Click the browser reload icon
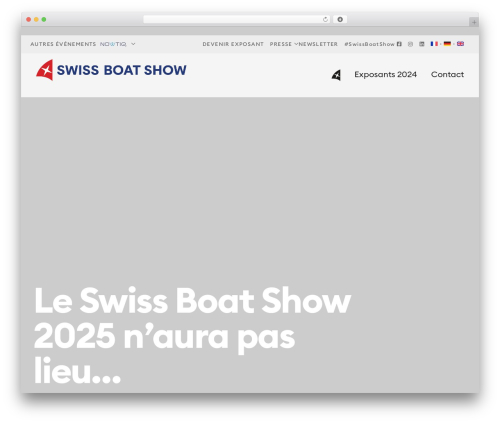500x423 pixels. [325, 19]
